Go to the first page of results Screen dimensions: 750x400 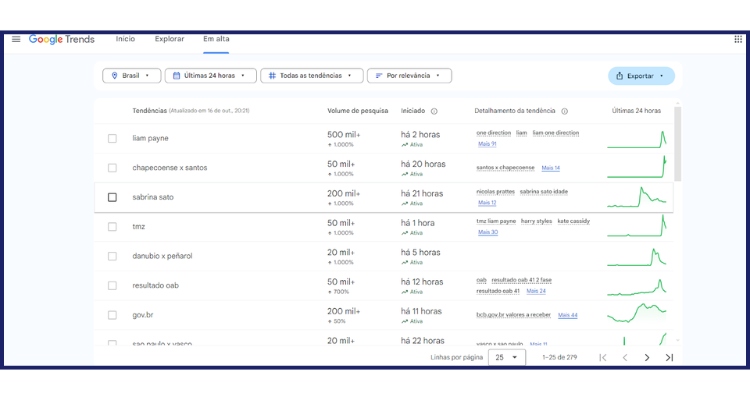click(603, 357)
